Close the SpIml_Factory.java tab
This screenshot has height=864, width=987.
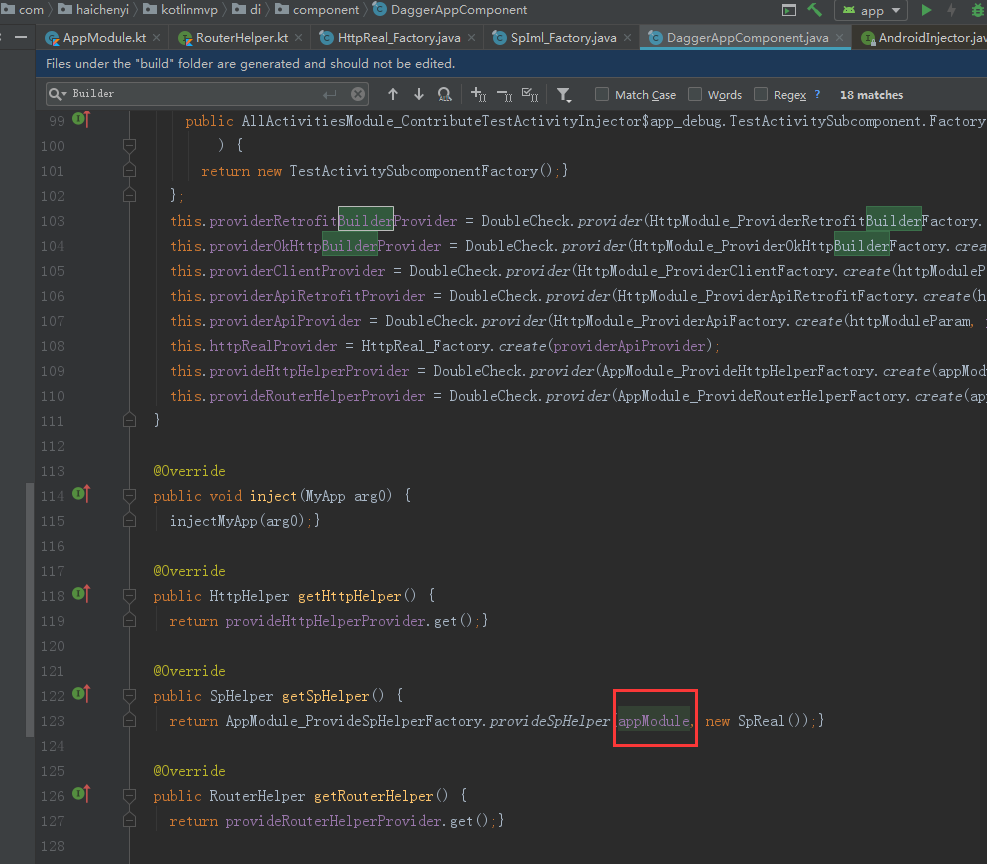628,38
